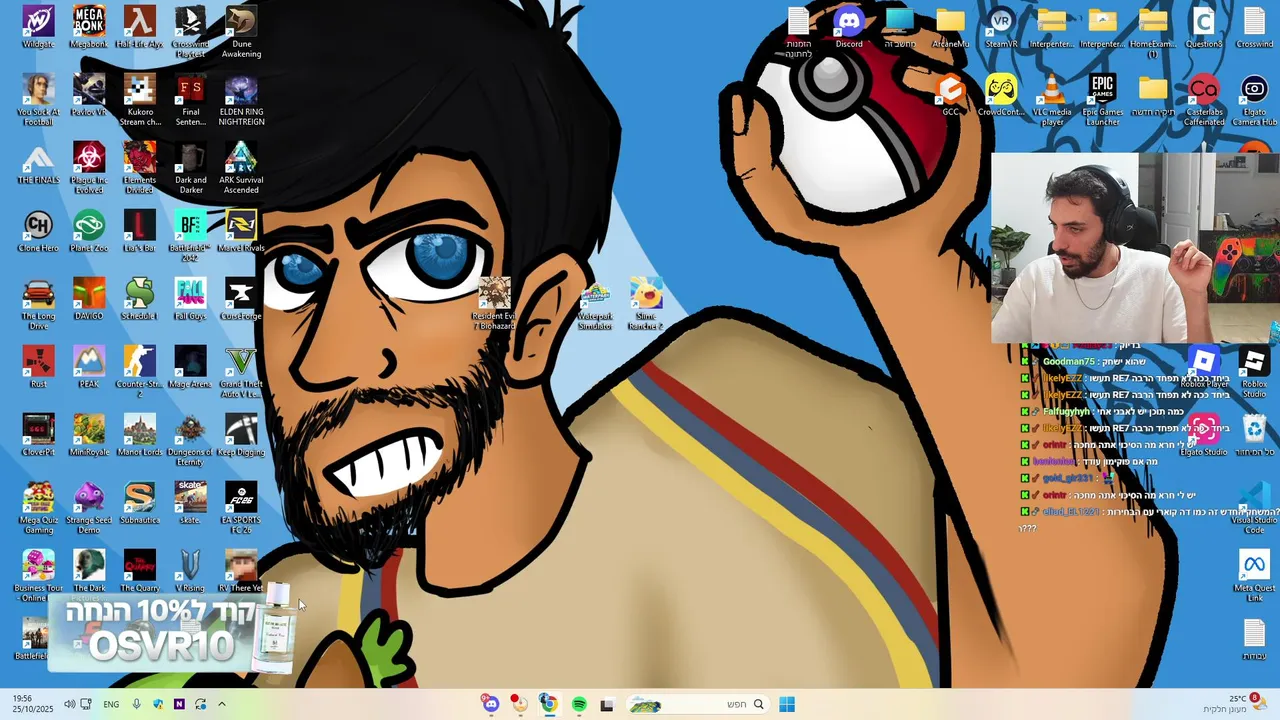Select the Minecraft-style RV There Yet icon
1280x720 pixels.
coord(241,571)
